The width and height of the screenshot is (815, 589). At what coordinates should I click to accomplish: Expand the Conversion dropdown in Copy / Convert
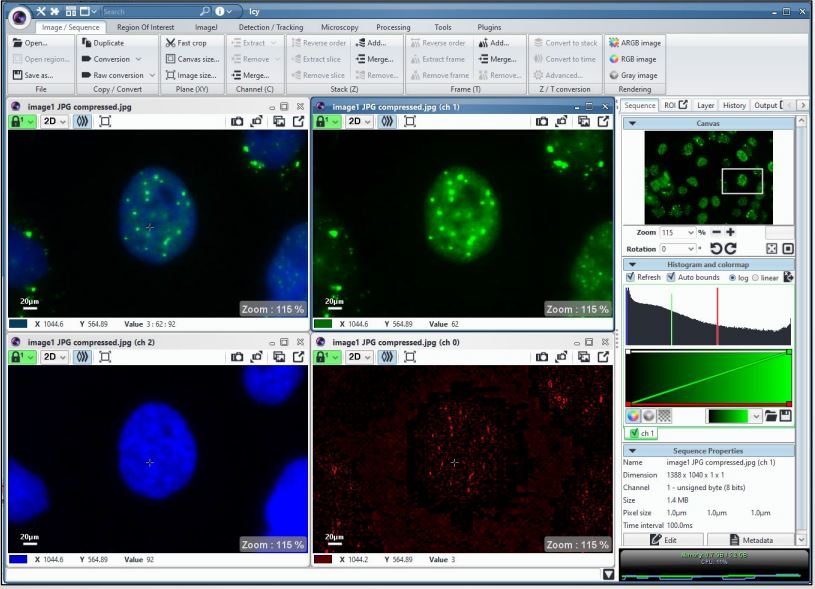coord(139,59)
